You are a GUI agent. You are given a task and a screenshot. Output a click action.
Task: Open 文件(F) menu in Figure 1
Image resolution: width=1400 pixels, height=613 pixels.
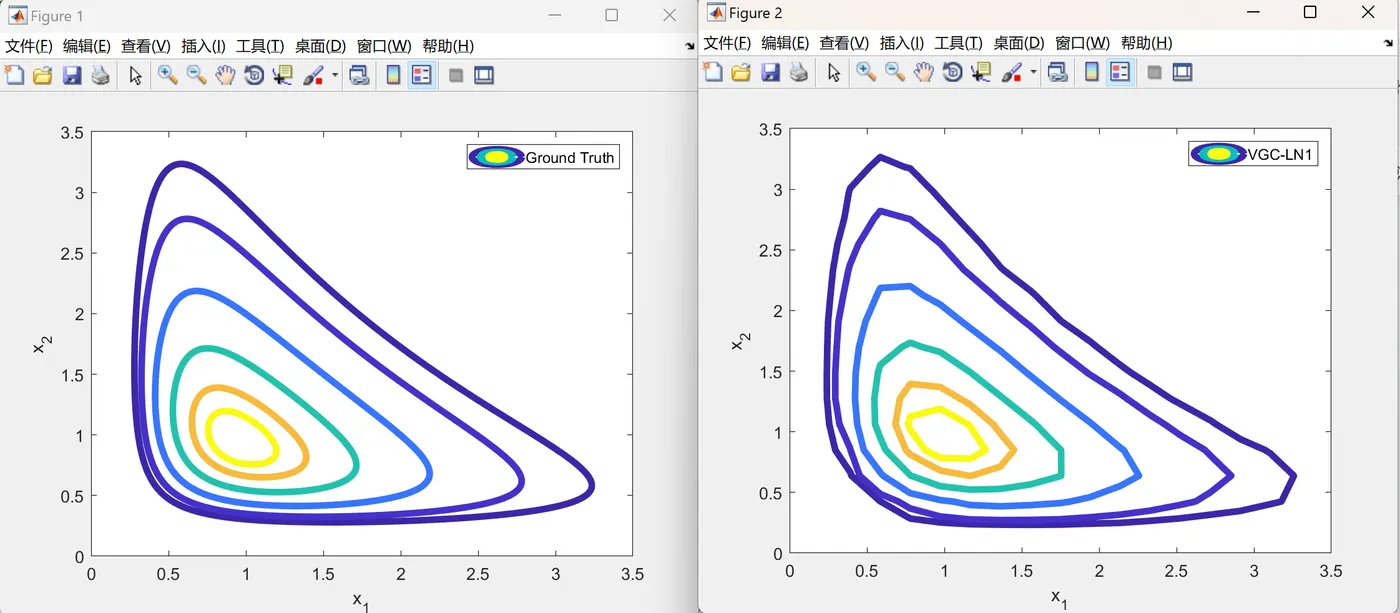coord(28,46)
